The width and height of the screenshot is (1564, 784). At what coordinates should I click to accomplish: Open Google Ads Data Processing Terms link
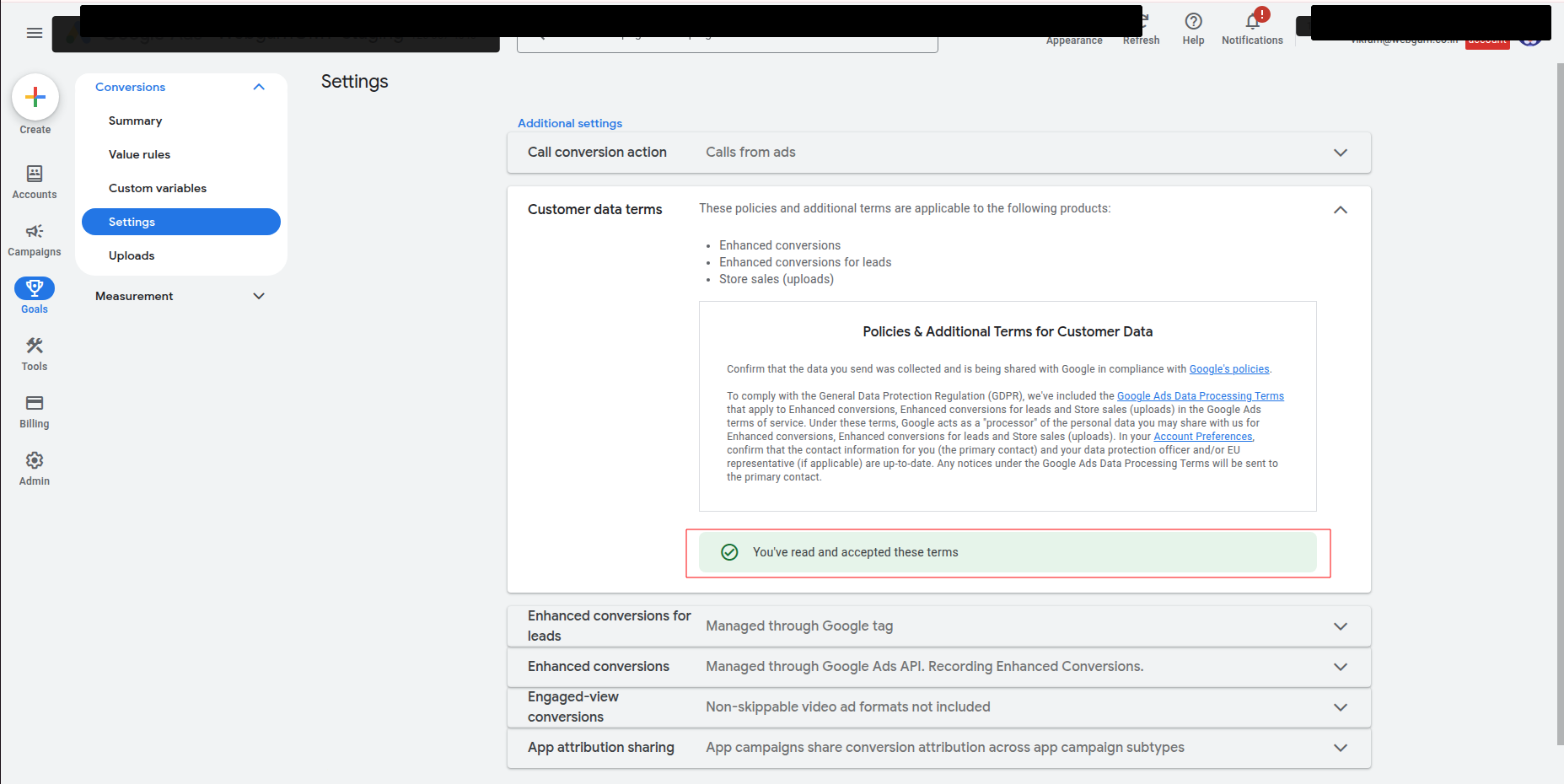[1201, 396]
